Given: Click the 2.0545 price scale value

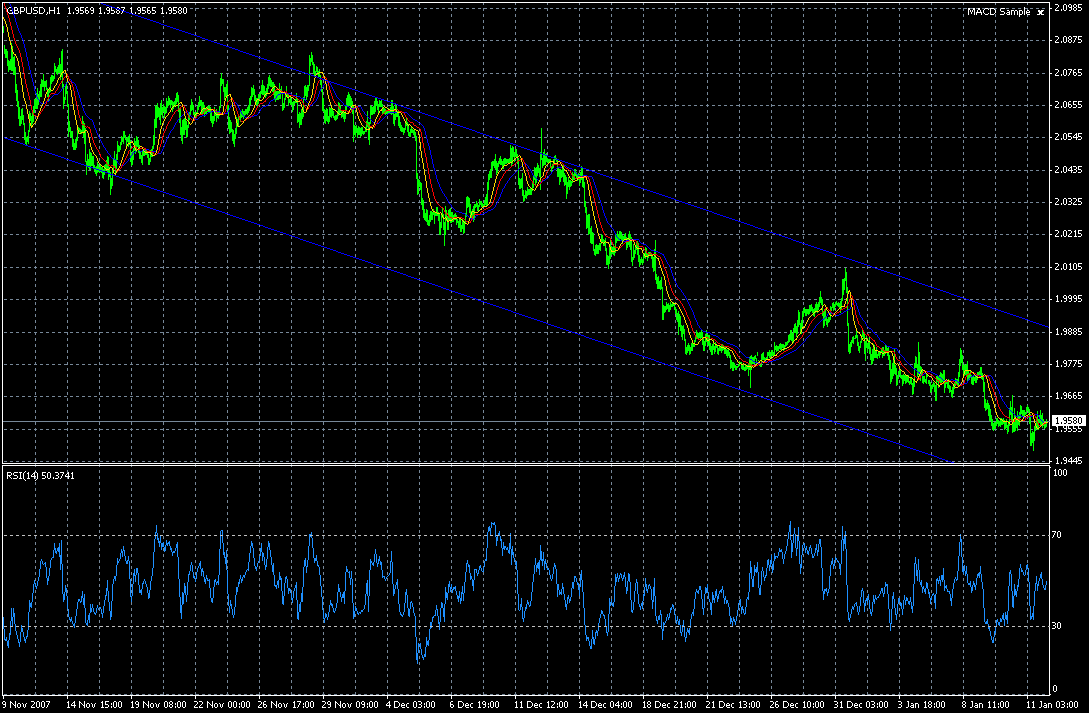Looking at the screenshot, I should [x=1068, y=137].
